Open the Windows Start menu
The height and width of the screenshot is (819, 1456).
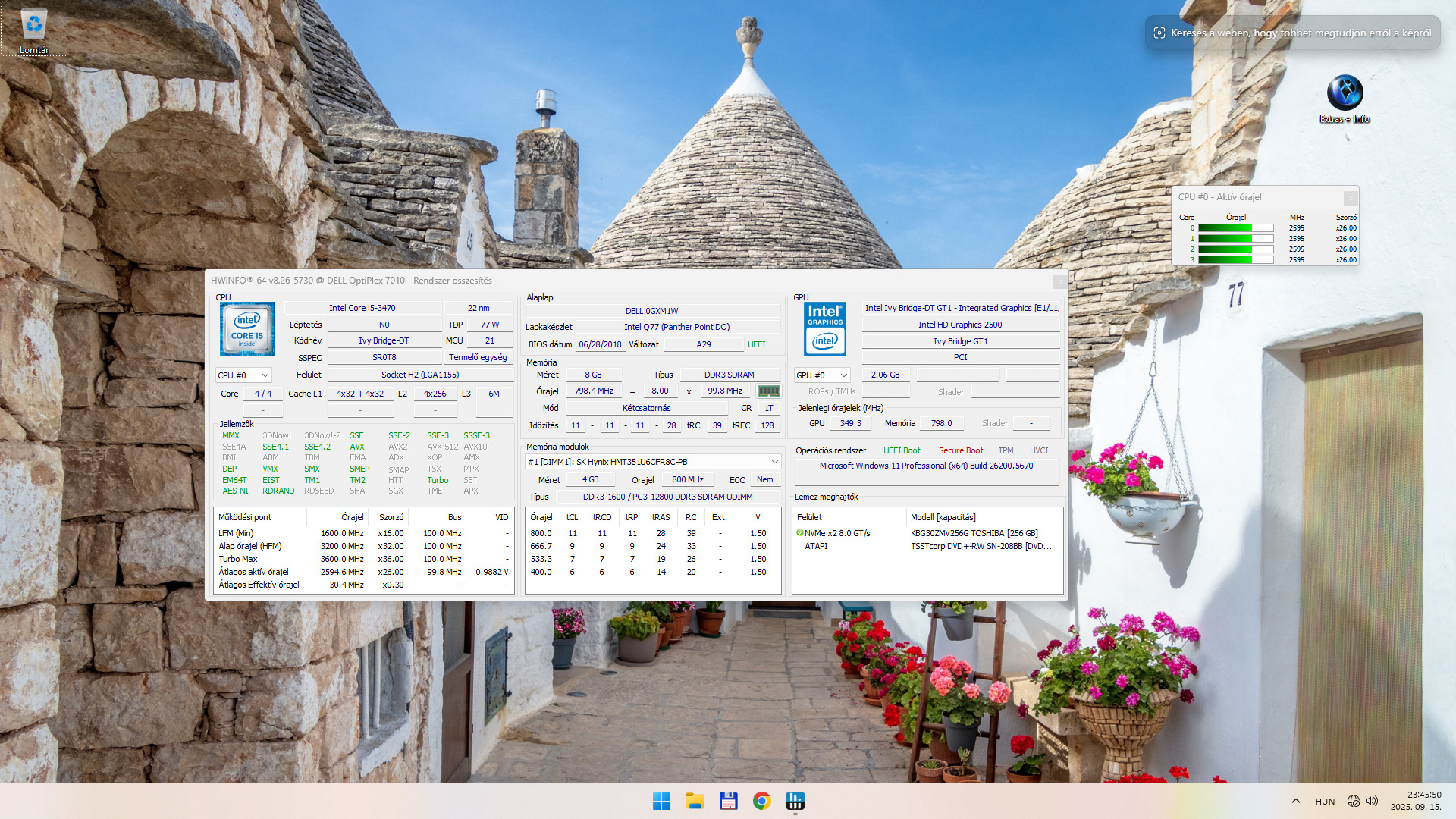[x=661, y=801]
